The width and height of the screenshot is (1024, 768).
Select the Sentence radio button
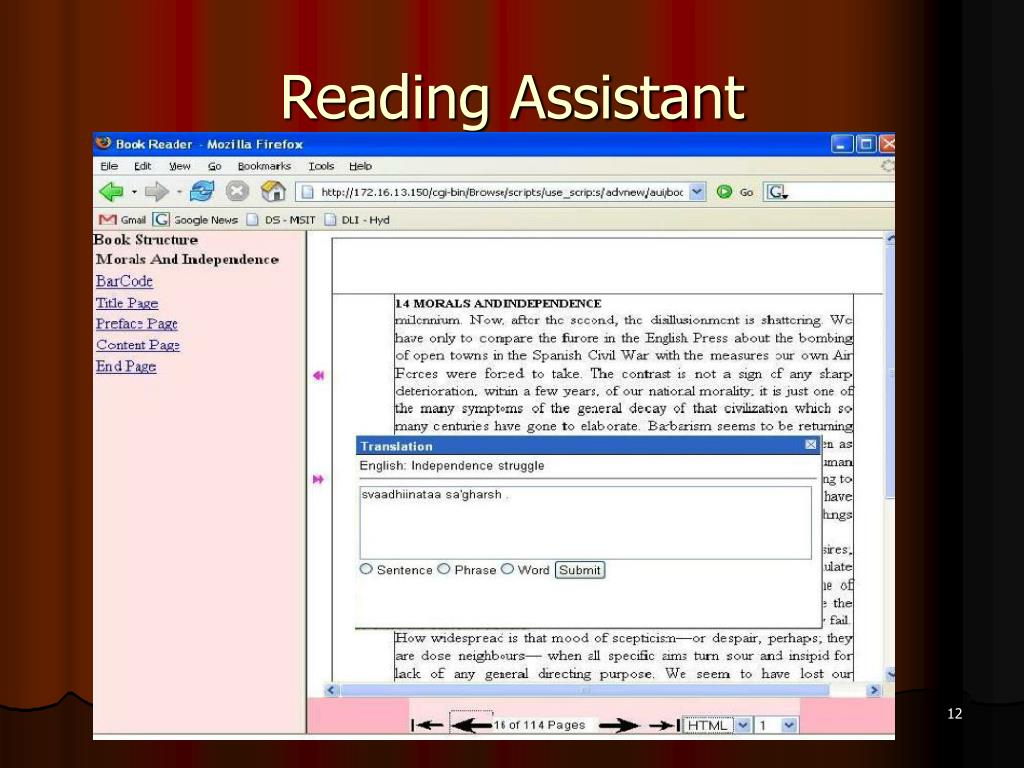pos(366,569)
